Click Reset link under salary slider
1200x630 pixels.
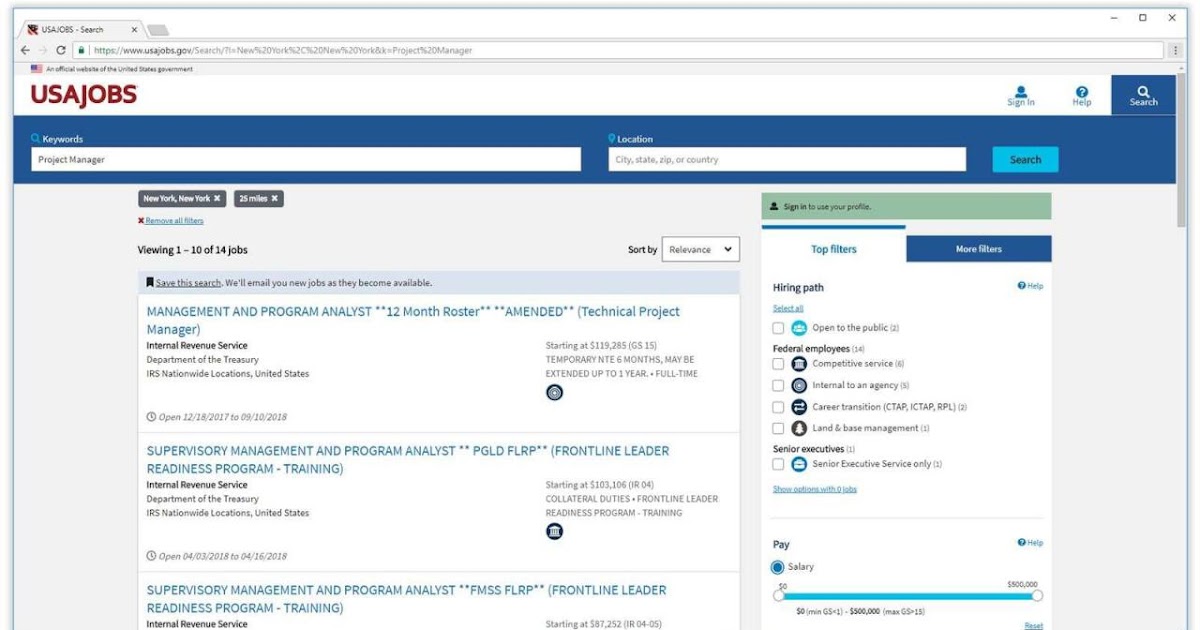pos(1033,626)
